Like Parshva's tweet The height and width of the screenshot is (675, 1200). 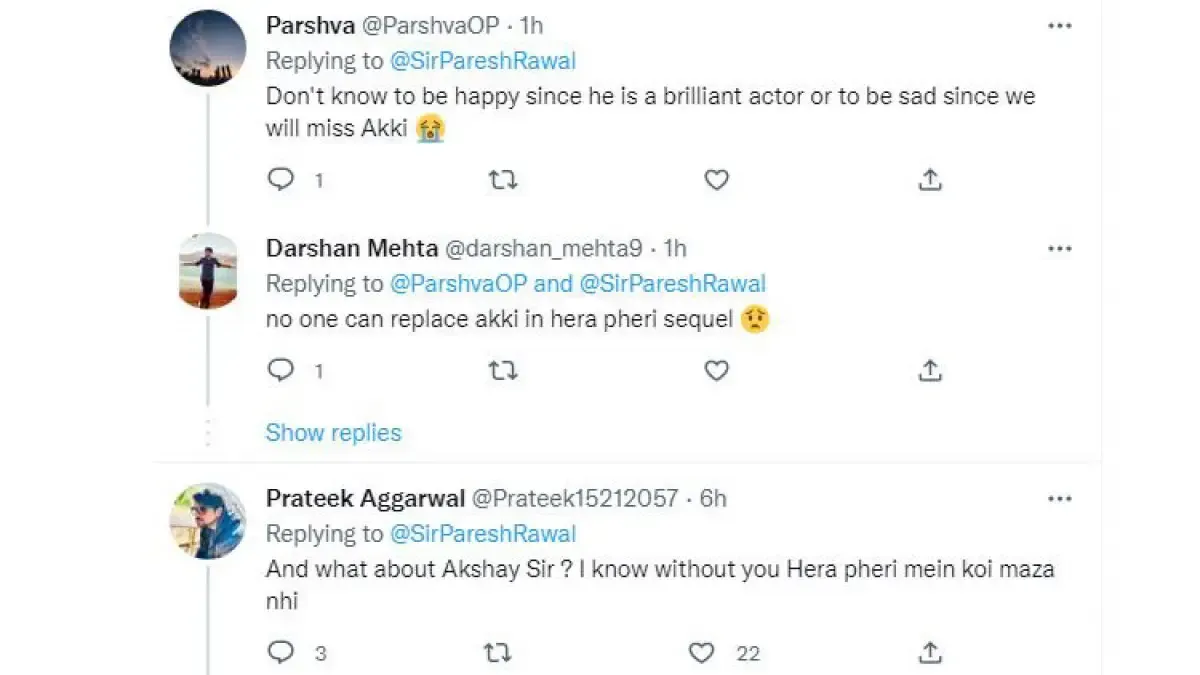tap(716, 180)
